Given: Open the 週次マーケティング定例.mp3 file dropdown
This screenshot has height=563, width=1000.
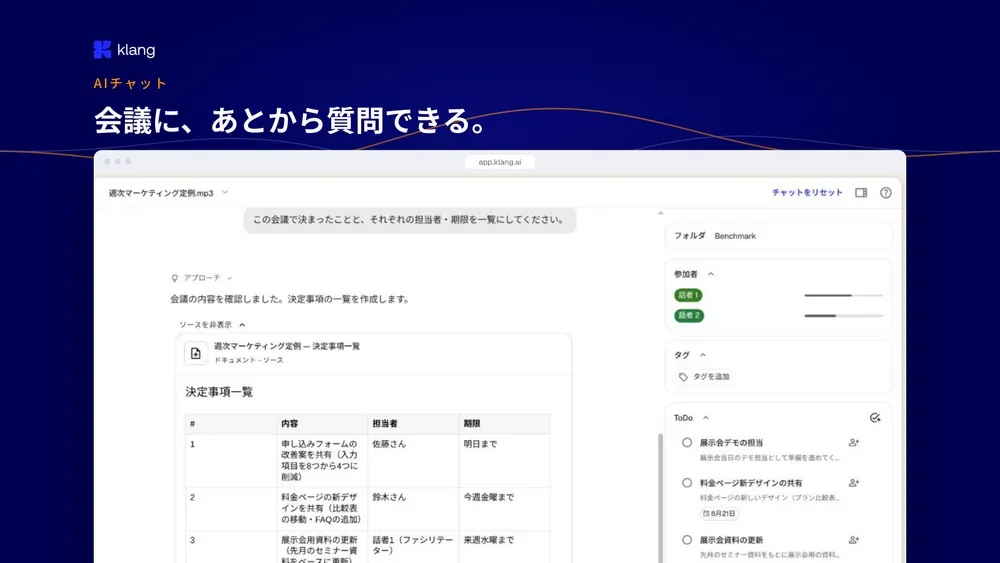Looking at the screenshot, I should click(224, 193).
